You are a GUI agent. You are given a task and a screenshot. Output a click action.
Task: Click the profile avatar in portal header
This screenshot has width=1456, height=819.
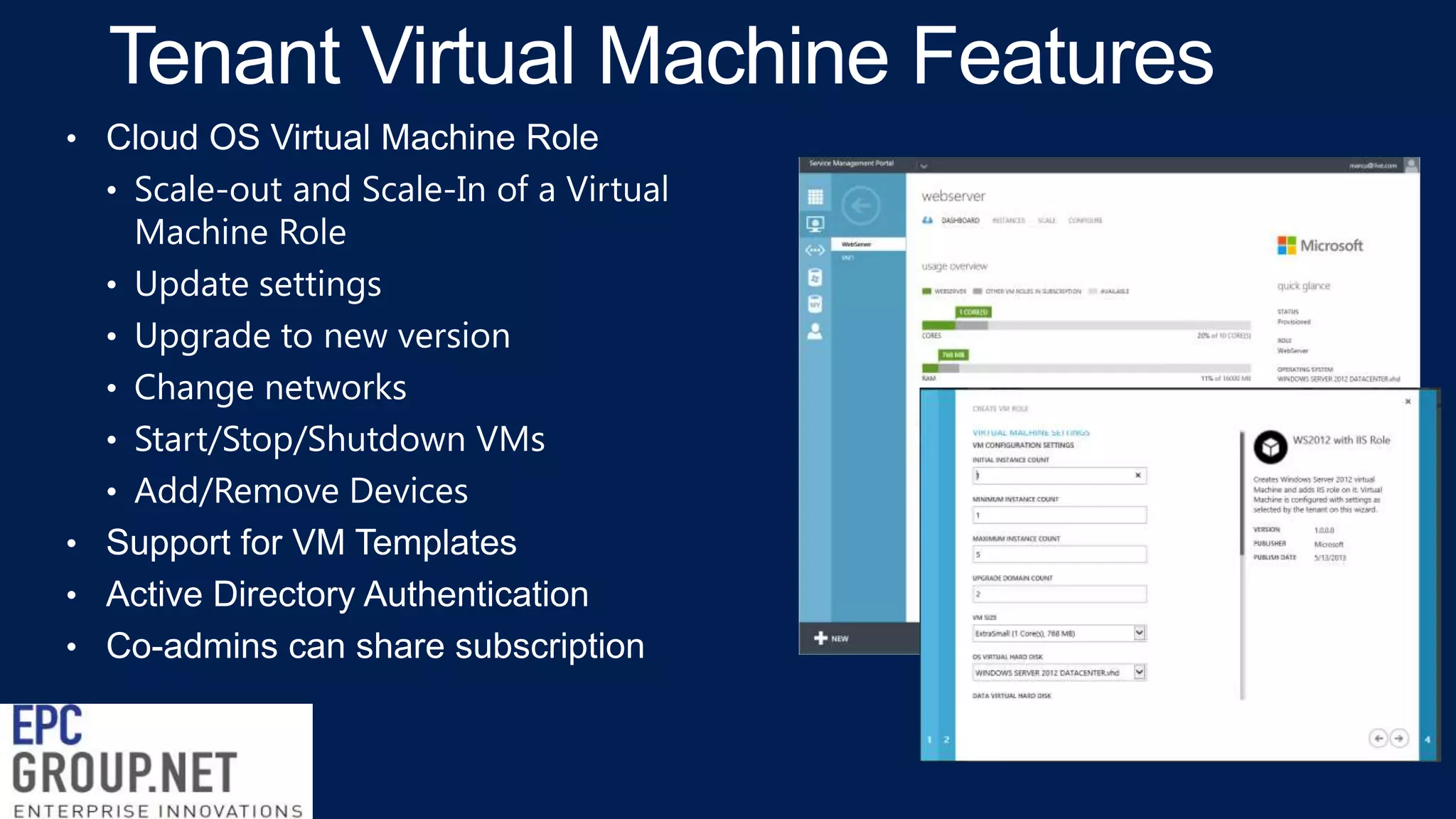pos(1411,166)
